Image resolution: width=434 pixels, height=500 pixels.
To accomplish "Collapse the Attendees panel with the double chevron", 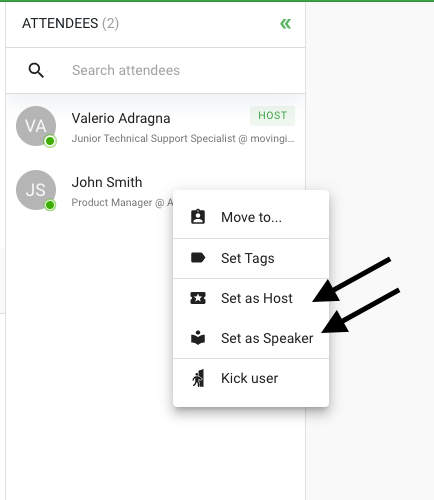I will point(285,24).
